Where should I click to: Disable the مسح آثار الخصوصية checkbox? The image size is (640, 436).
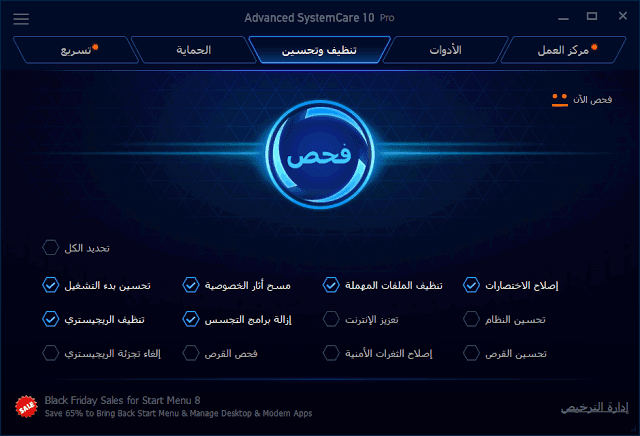191,285
